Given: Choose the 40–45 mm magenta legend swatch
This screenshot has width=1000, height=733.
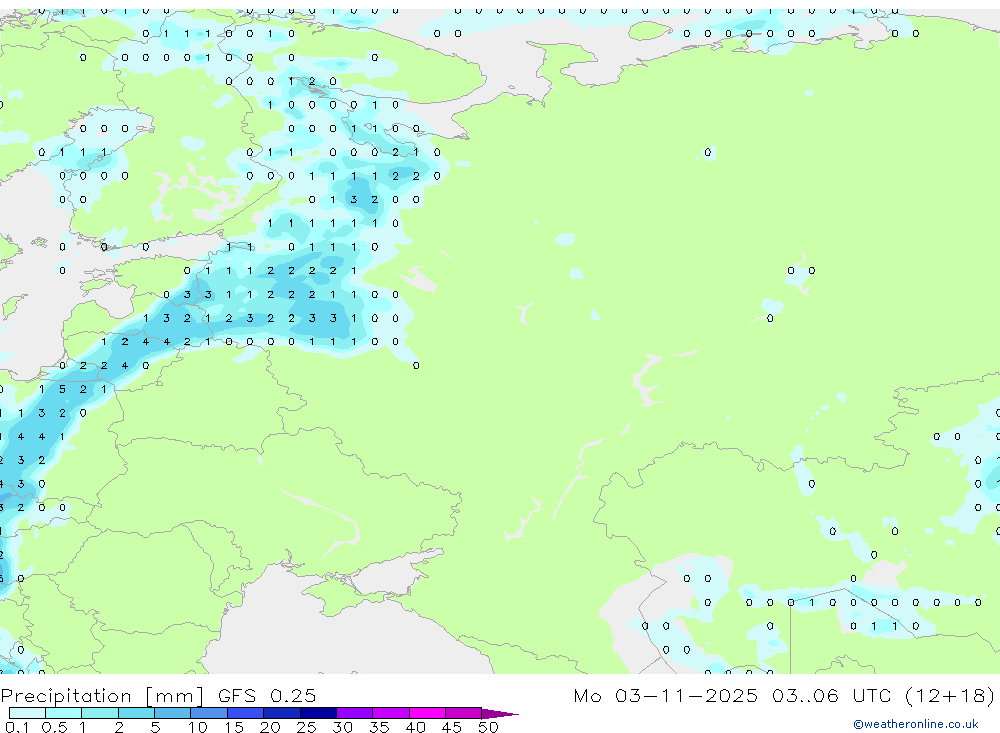Looking at the screenshot, I should point(427,713).
